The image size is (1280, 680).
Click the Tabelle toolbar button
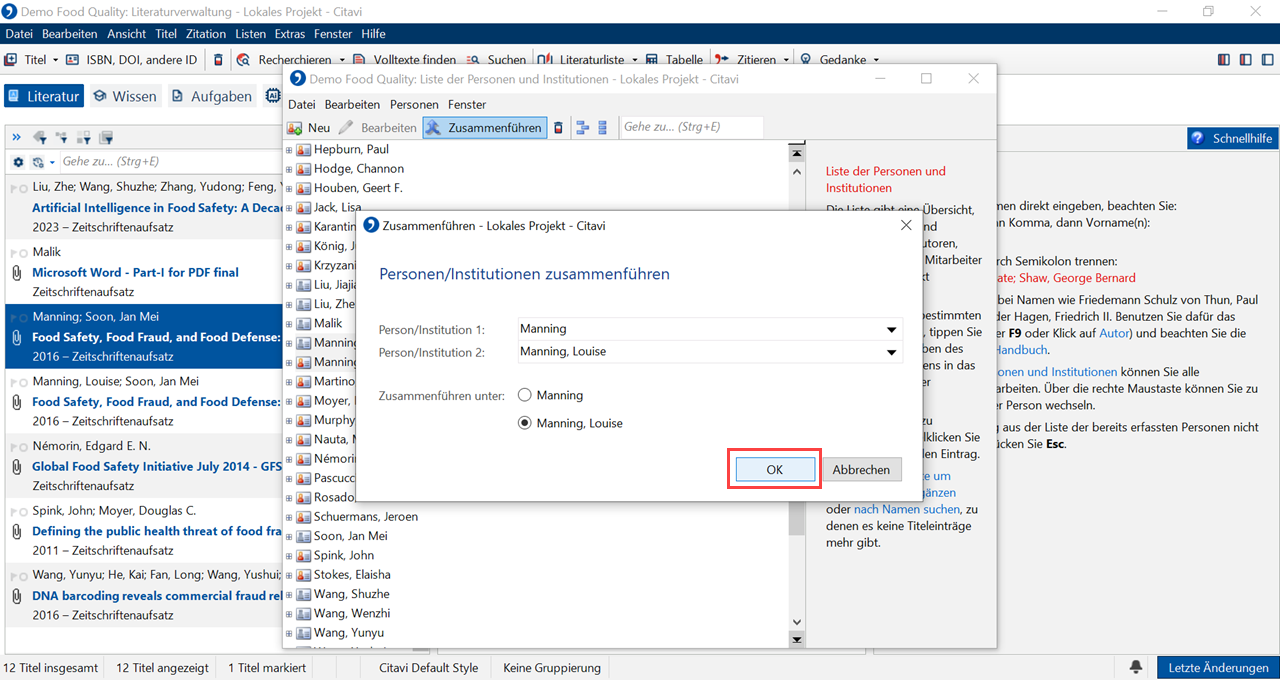point(674,60)
